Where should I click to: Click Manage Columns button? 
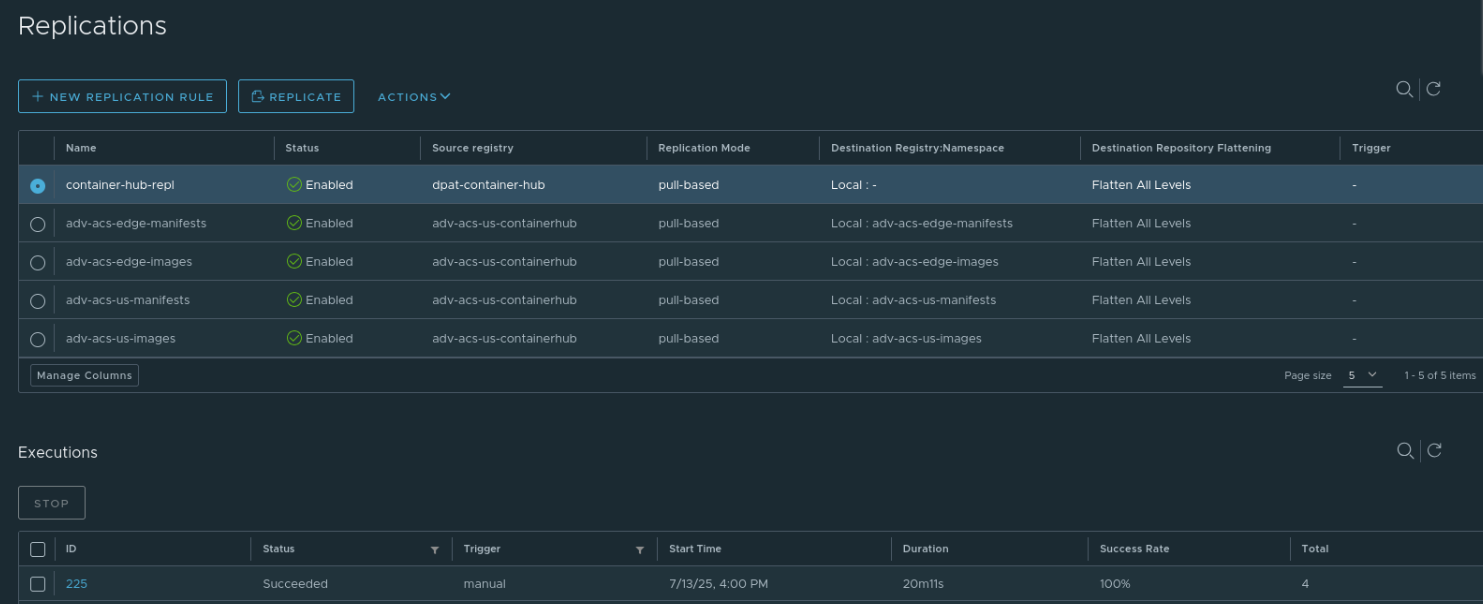coord(84,375)
